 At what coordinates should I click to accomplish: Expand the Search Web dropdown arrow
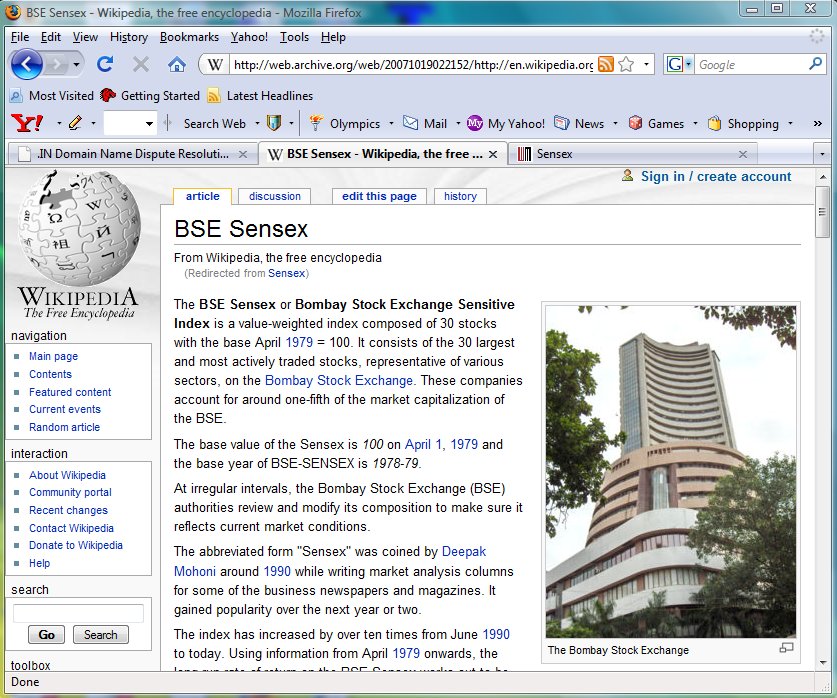[x=257, y=123]
